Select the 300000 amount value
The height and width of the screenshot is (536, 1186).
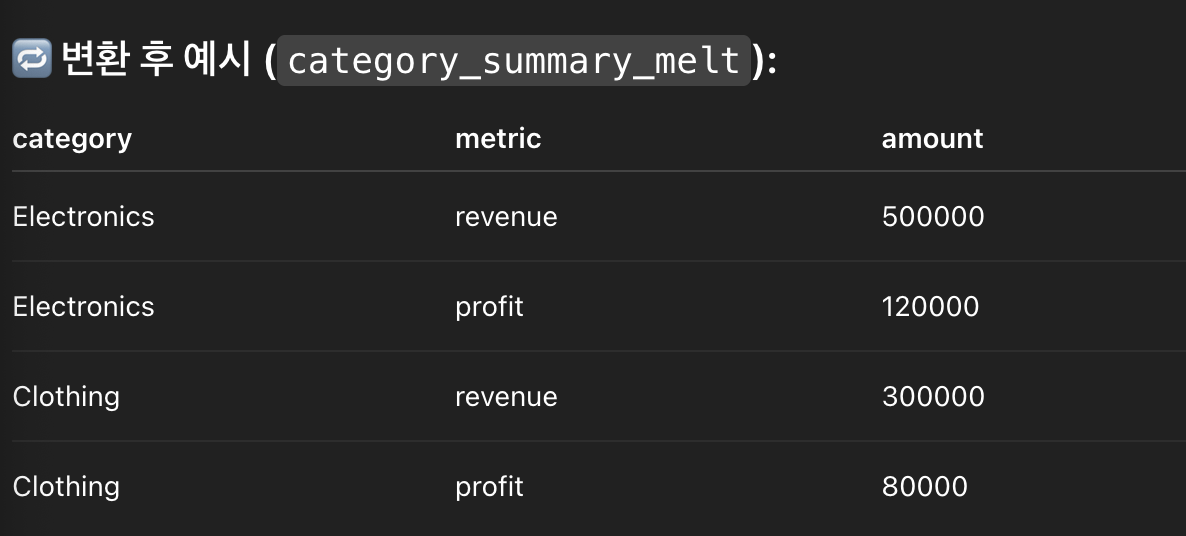(933, 397)
